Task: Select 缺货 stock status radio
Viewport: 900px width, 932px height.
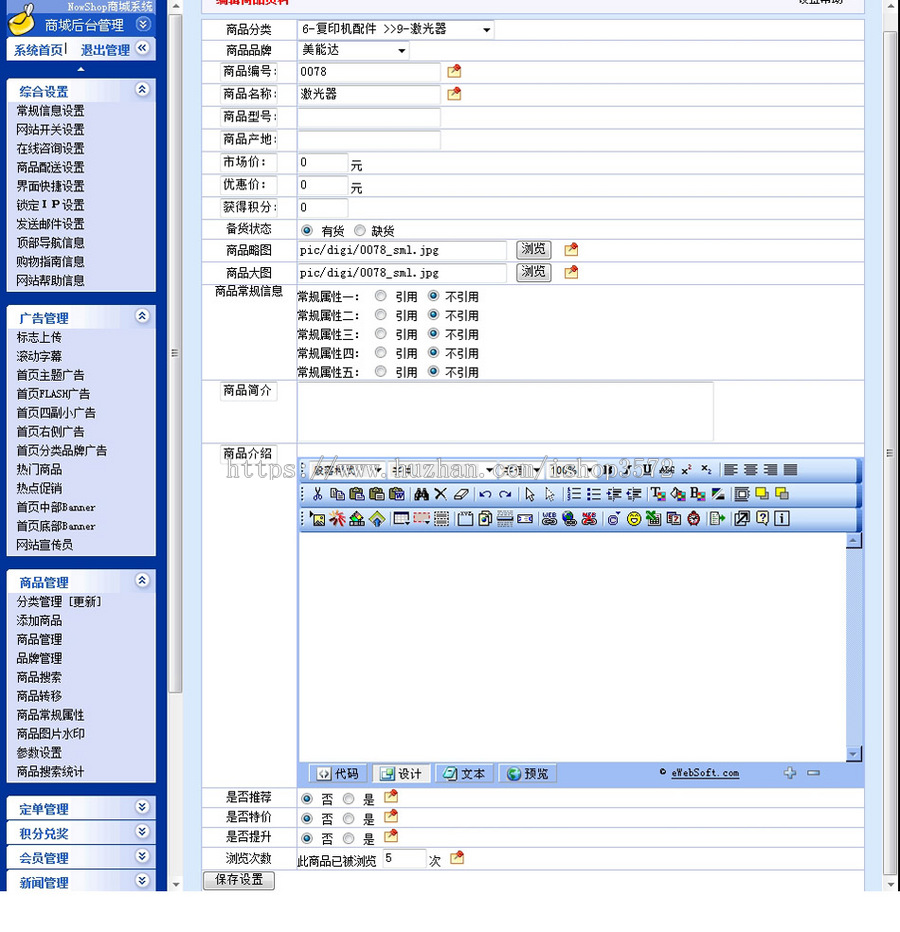Action: coord(360,231)
